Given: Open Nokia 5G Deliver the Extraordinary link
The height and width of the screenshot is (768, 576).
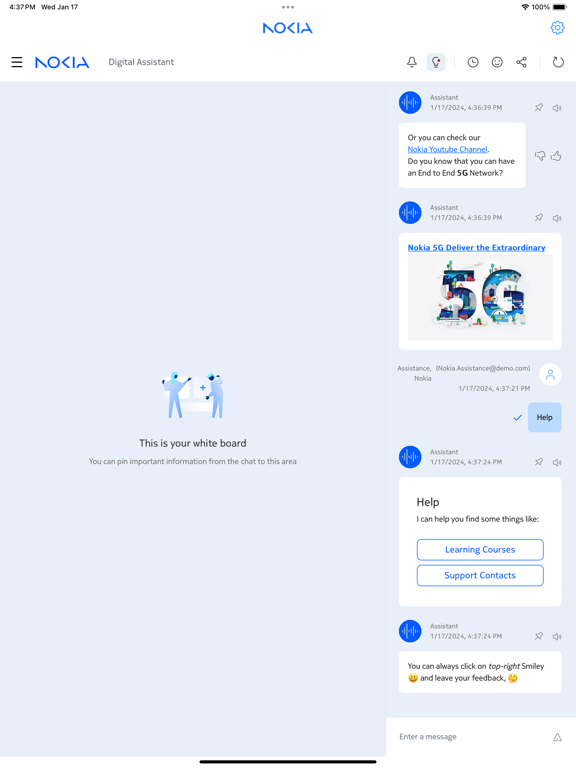Looking at the screenshot, I should 477,248.
